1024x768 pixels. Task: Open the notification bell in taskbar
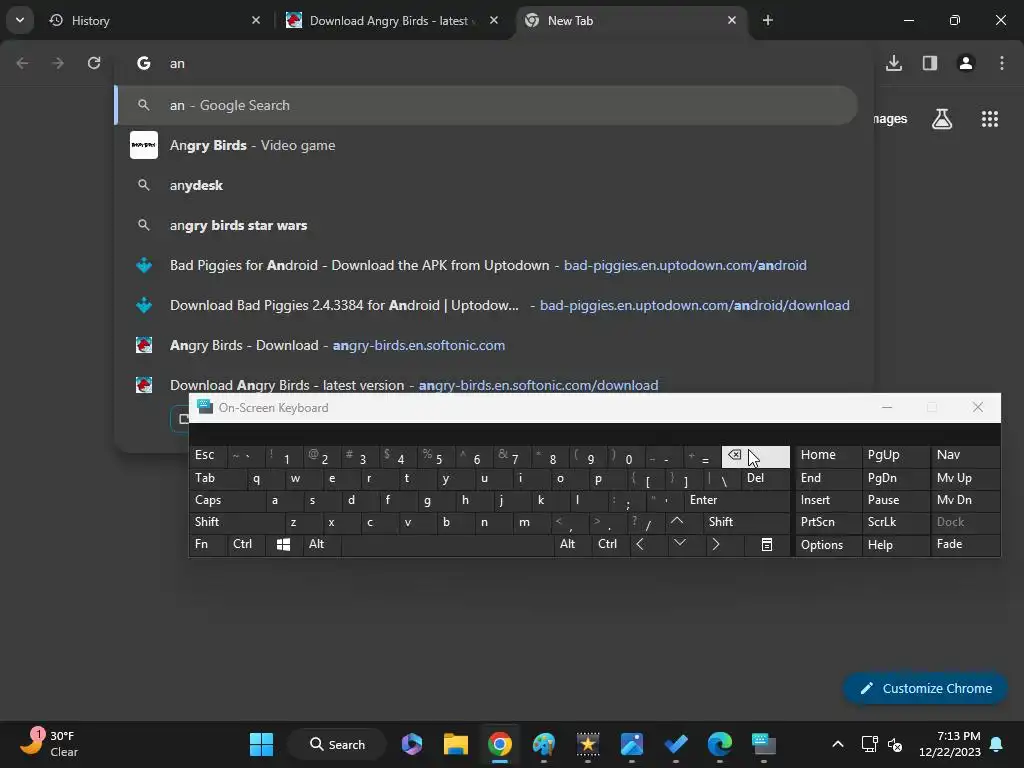click(997, 744)
